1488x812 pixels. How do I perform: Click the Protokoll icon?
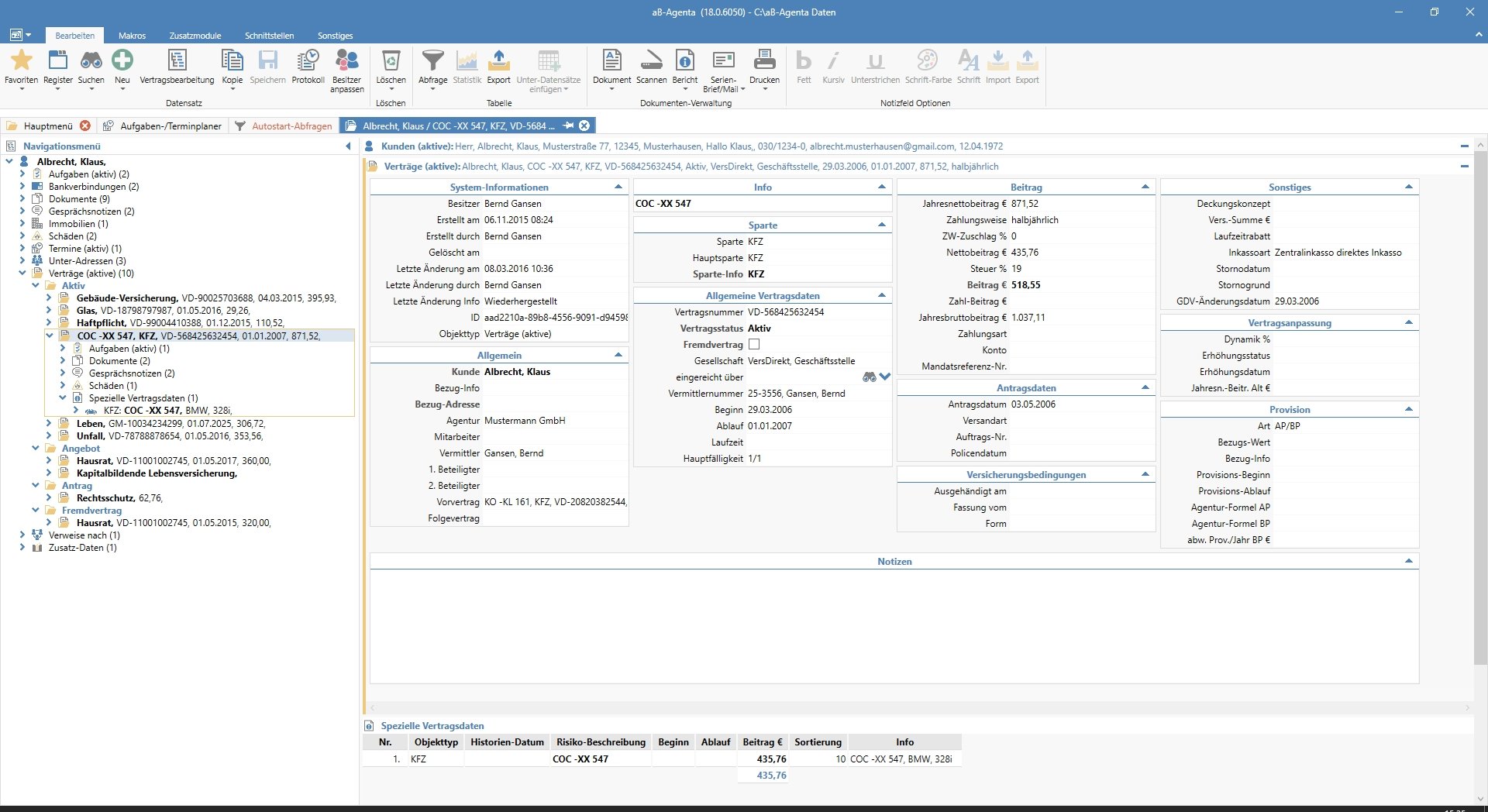tap(308, 60)
